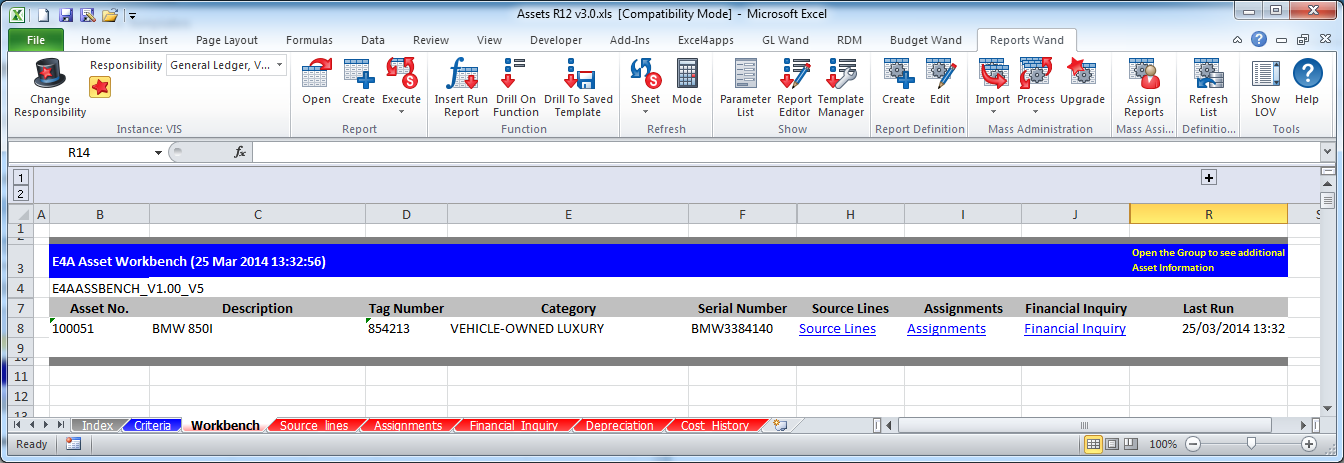Click the Import mass administration icon

pos(992,74)
